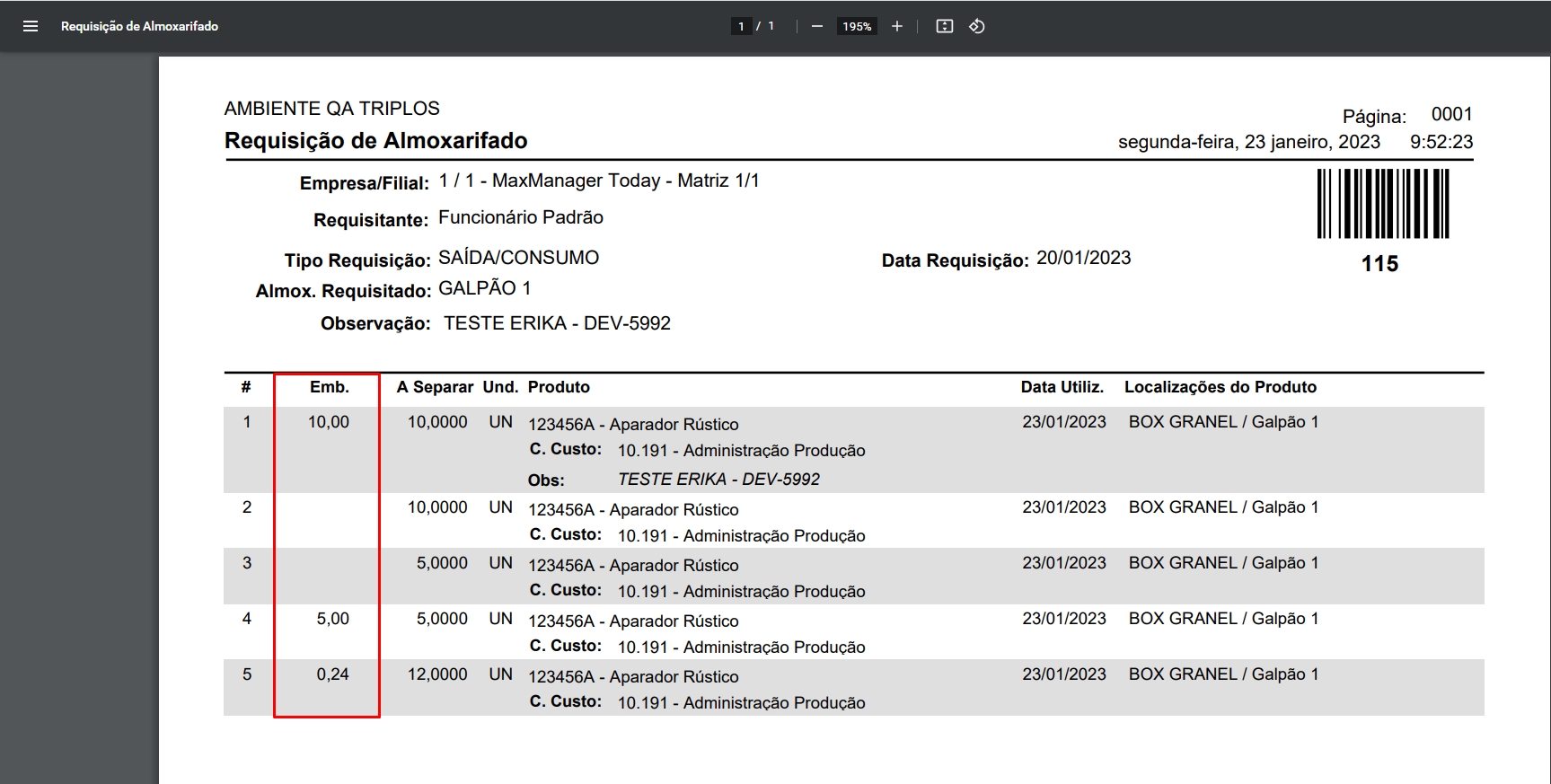Select Emb. value 0,24 in row 5
Viewport: 1551px width, 784px height.
pyautogui.click(x=333, y=674)
